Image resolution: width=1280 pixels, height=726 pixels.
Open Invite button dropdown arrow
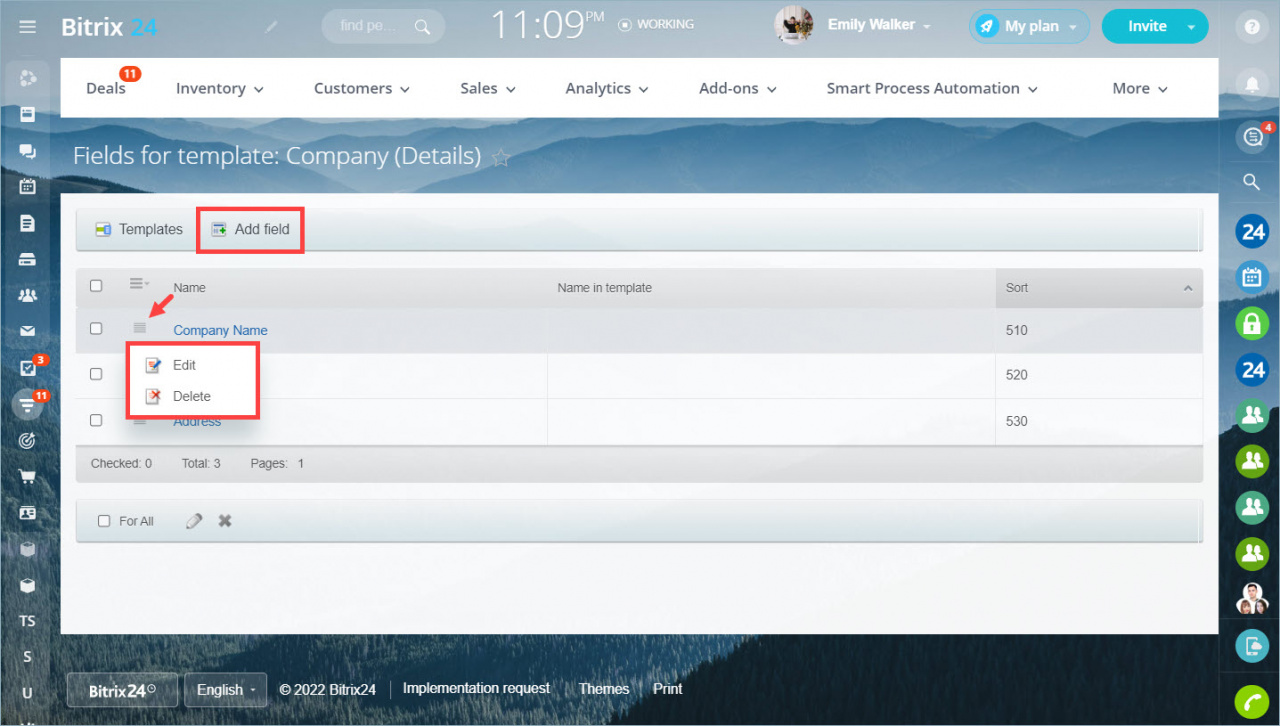pyautogui.click(x=1191, y=27)
